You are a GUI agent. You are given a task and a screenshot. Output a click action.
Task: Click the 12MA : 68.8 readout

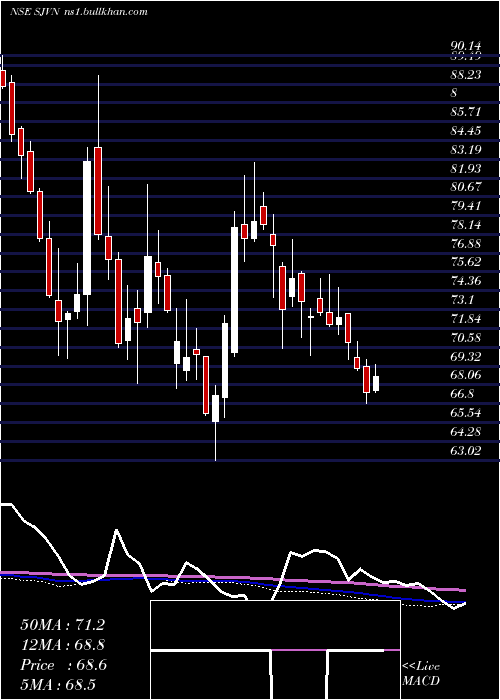tap(62, 645)
